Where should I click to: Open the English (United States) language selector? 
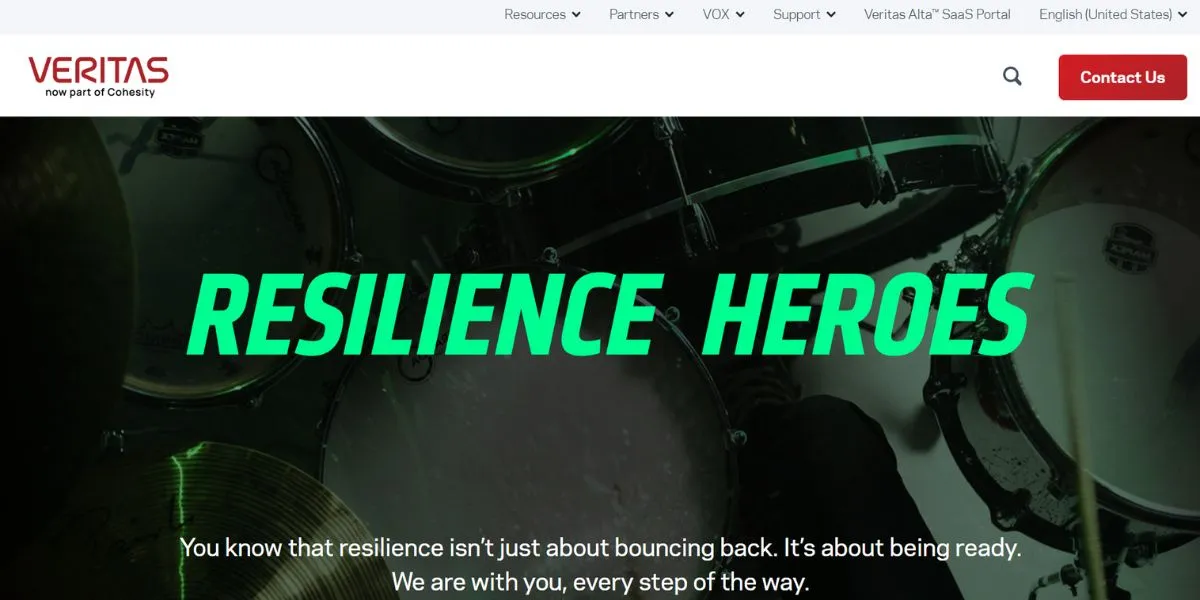tap(1105, 15)
